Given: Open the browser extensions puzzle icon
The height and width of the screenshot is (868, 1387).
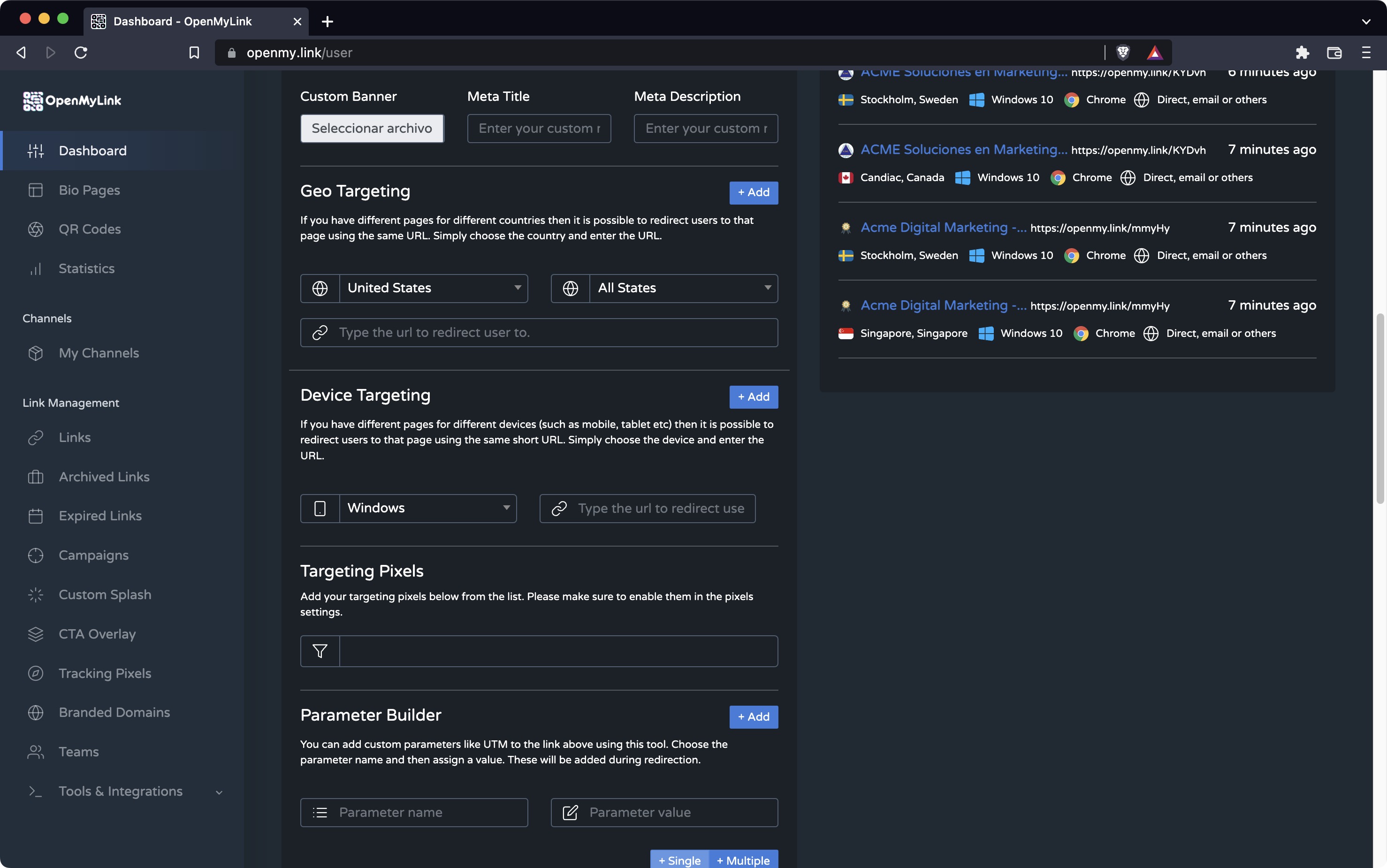Looking at the screenshot, I should [x=1302, y=53].
